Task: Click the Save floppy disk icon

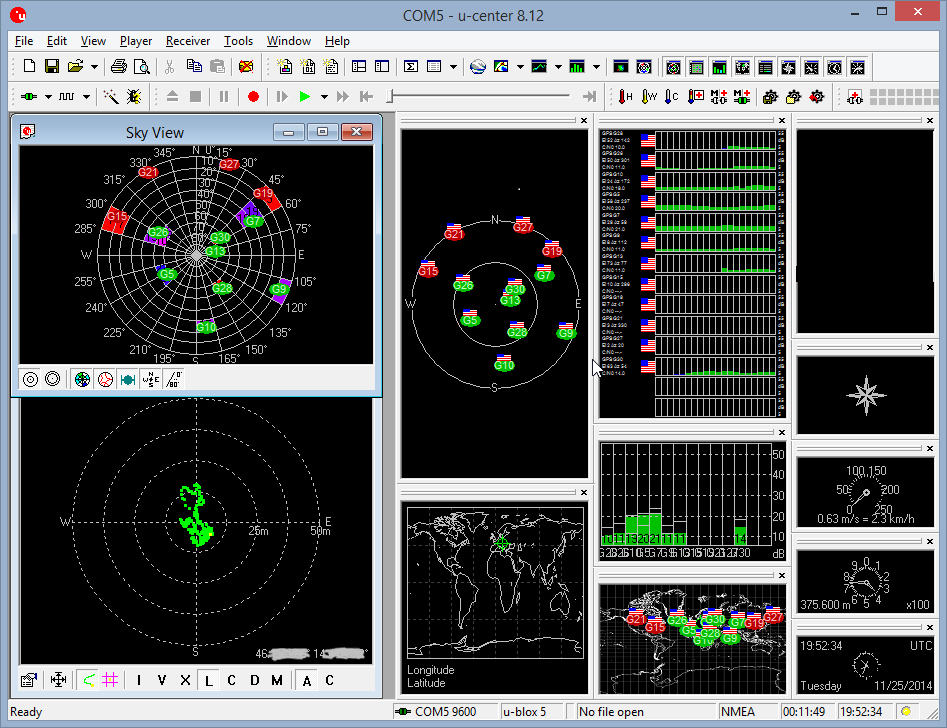Action: click(51, 67)
